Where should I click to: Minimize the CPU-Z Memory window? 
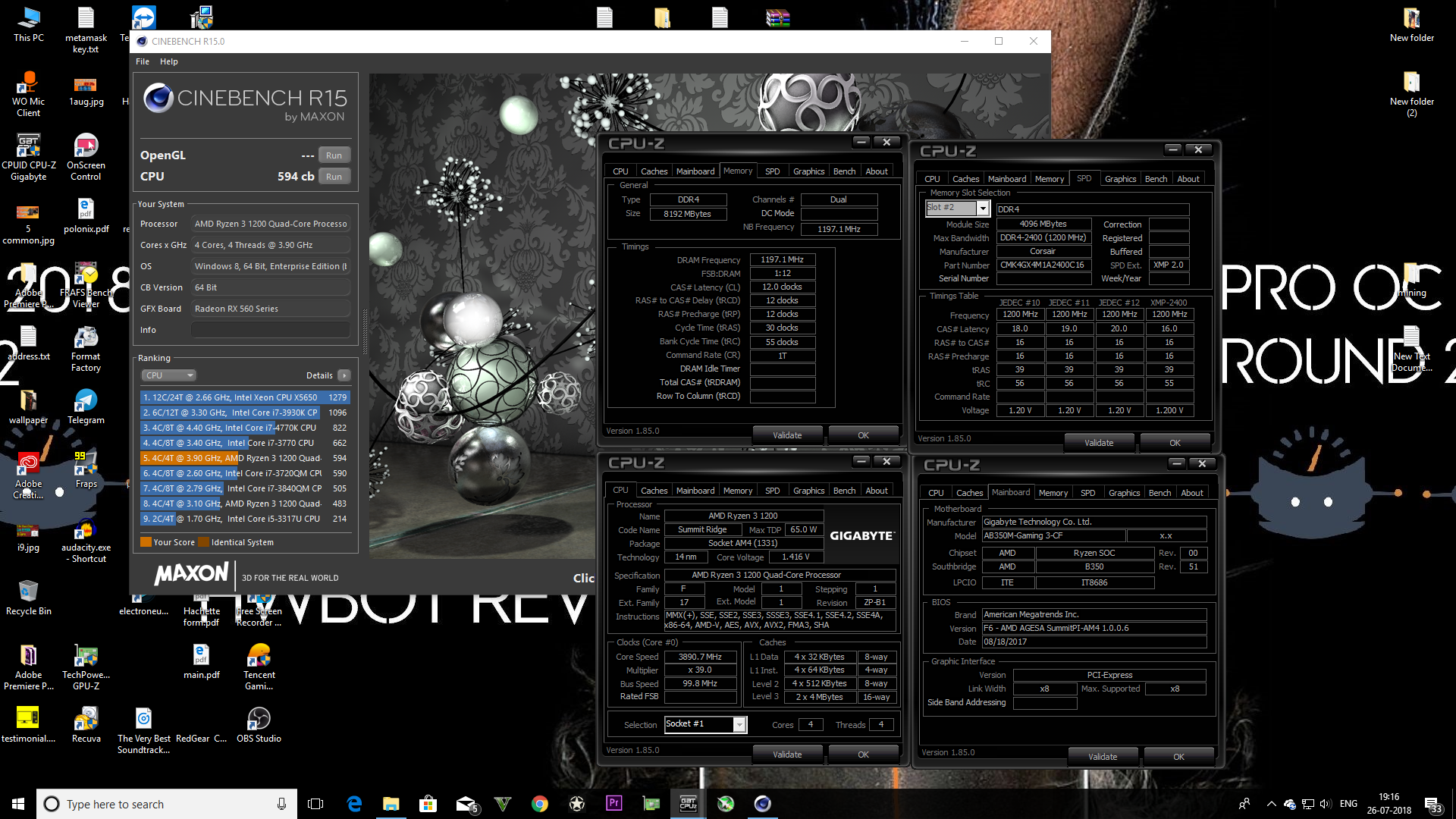[x=861, y=142]
